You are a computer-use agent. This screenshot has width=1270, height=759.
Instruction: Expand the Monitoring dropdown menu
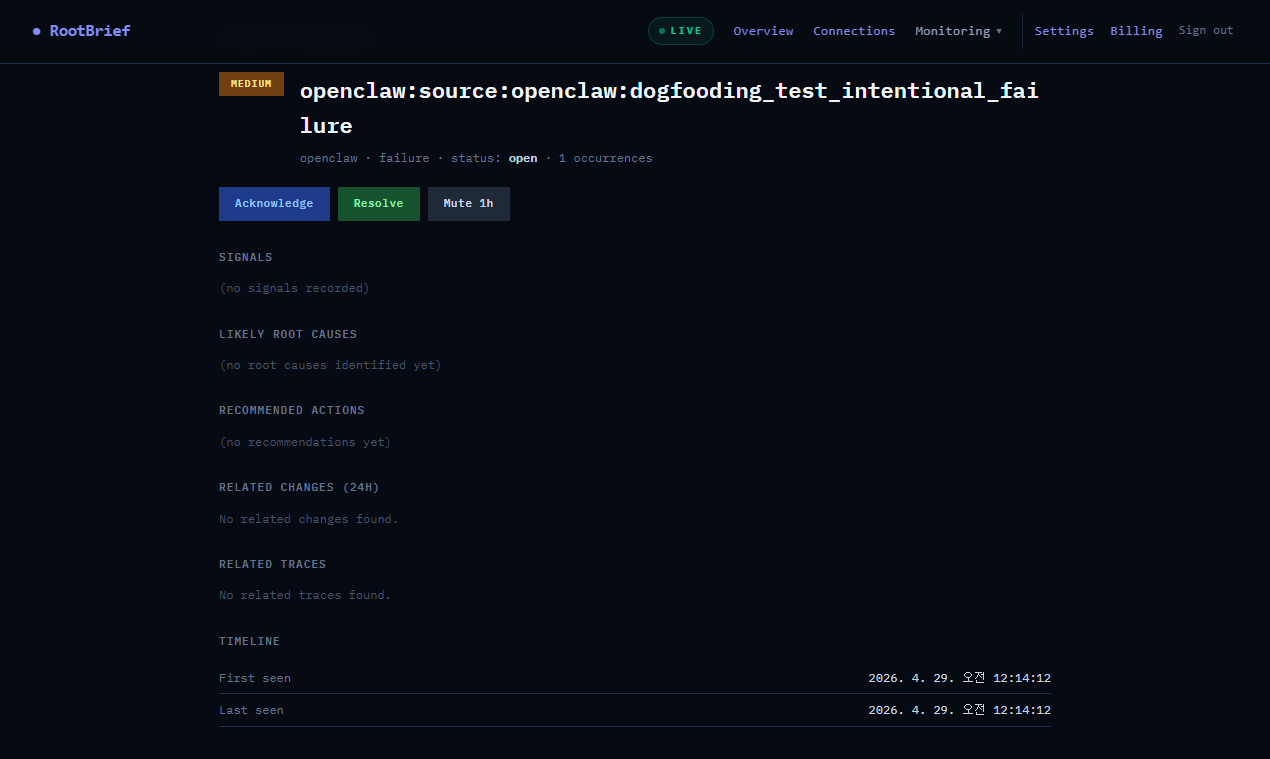(958, 31)
